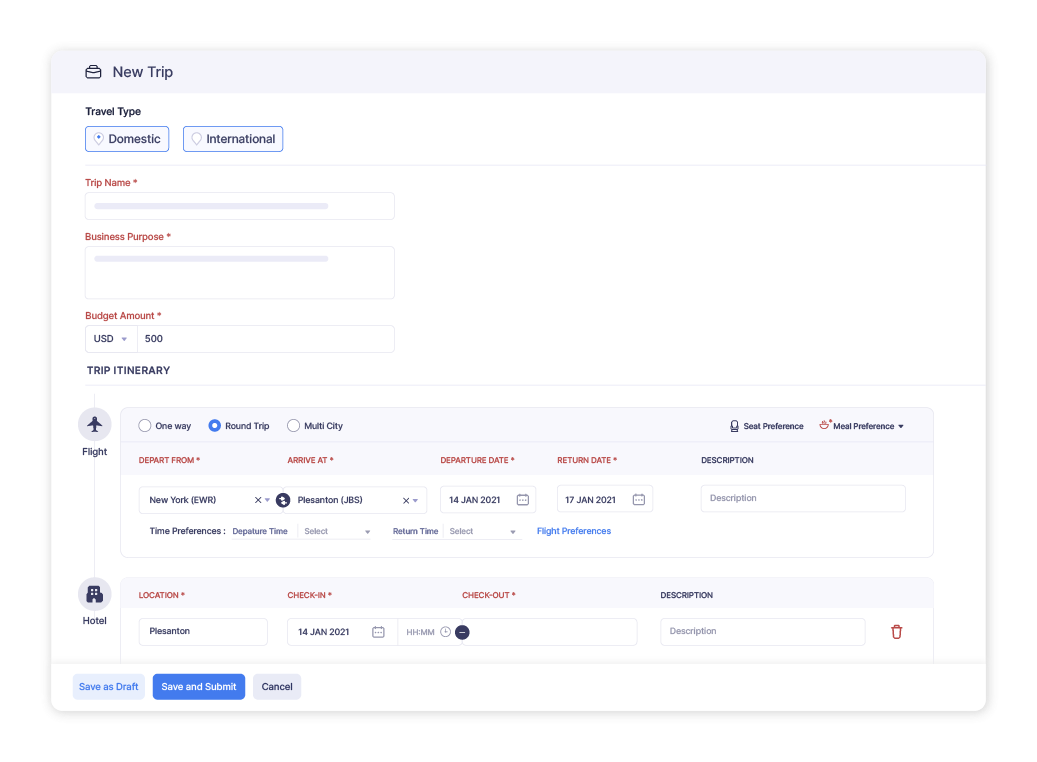Click inside the Trip Name field
The height and width of the screenshot is (762, 1037).
(x=239, y=206)
